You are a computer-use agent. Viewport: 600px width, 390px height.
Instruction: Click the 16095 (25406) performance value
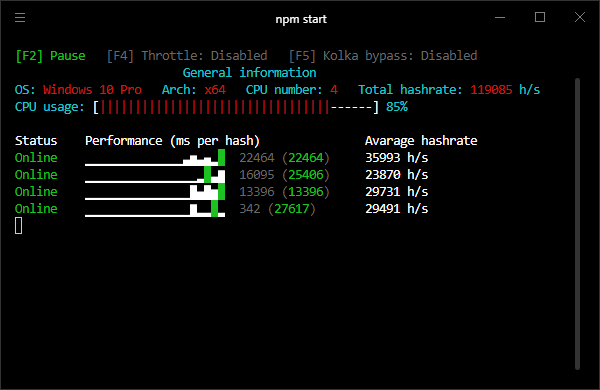284,175
